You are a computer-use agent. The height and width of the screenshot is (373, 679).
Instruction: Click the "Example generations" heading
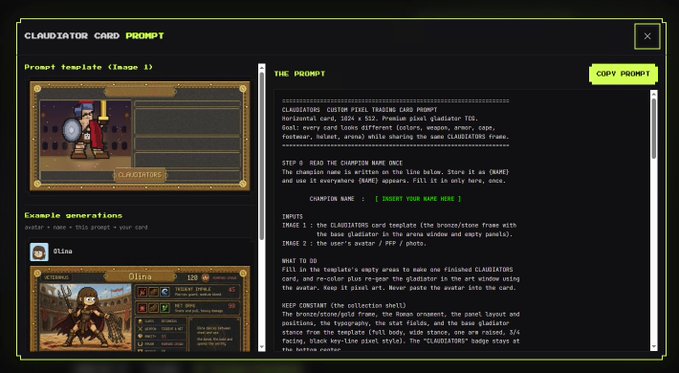[x=74, y=215]
